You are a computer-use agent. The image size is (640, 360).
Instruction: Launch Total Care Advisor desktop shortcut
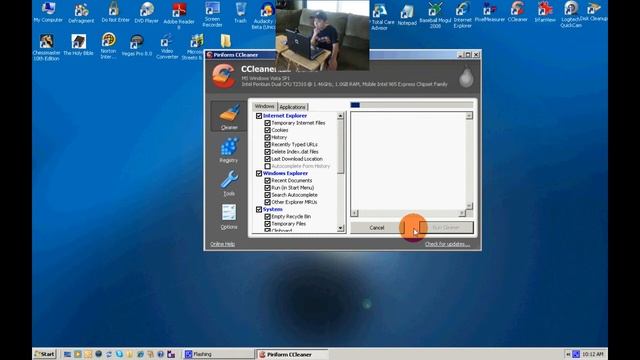point(381,17)
